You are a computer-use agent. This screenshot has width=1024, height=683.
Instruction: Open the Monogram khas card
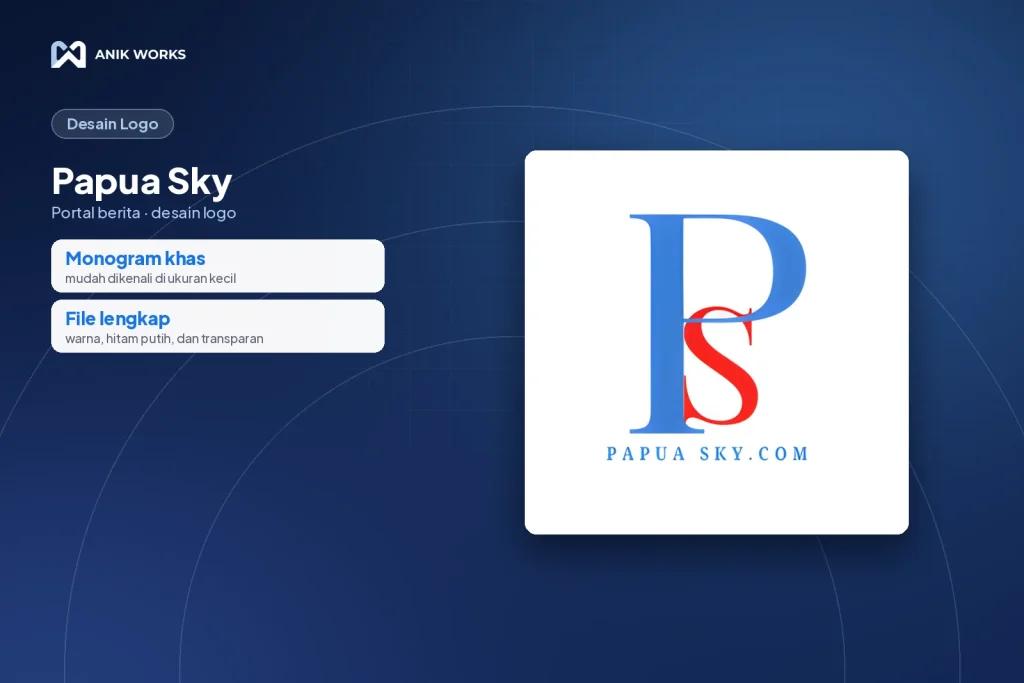click(217, 266)
